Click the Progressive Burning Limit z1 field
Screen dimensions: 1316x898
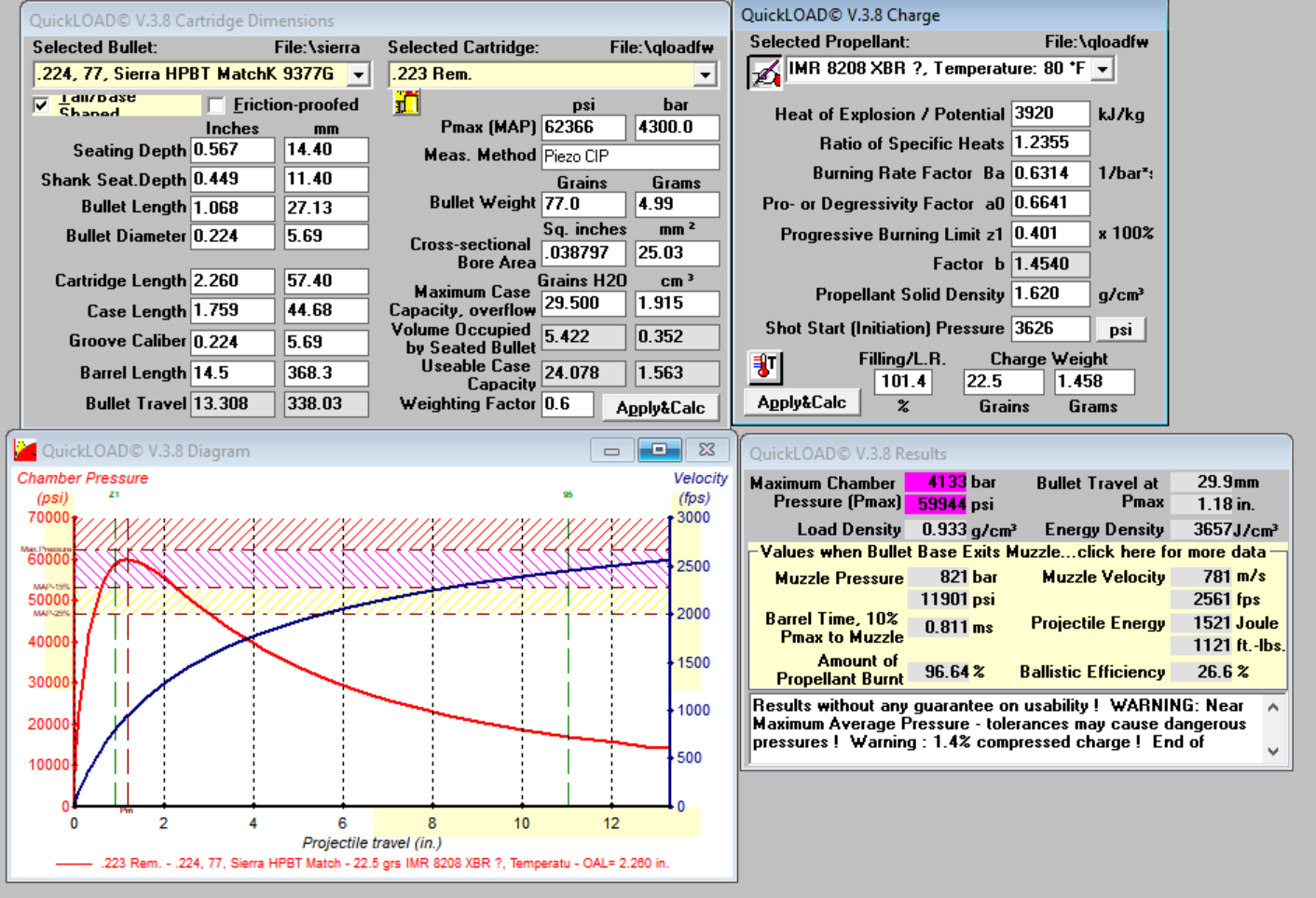coord(1051,234)
